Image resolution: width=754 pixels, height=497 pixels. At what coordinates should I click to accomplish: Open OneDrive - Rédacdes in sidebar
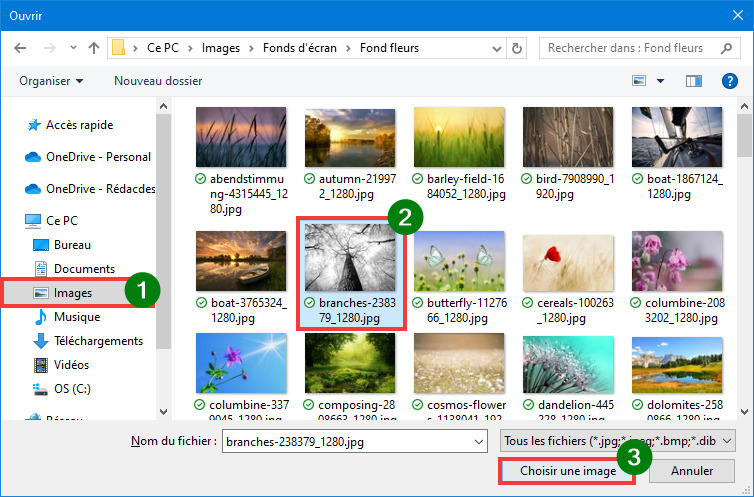pyautogui.click(x=90, y=189)
